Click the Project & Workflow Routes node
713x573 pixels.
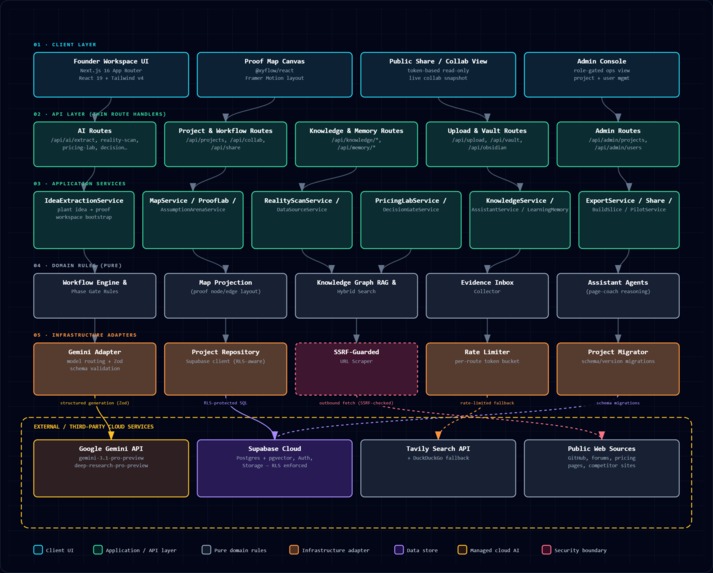[226, 144]
